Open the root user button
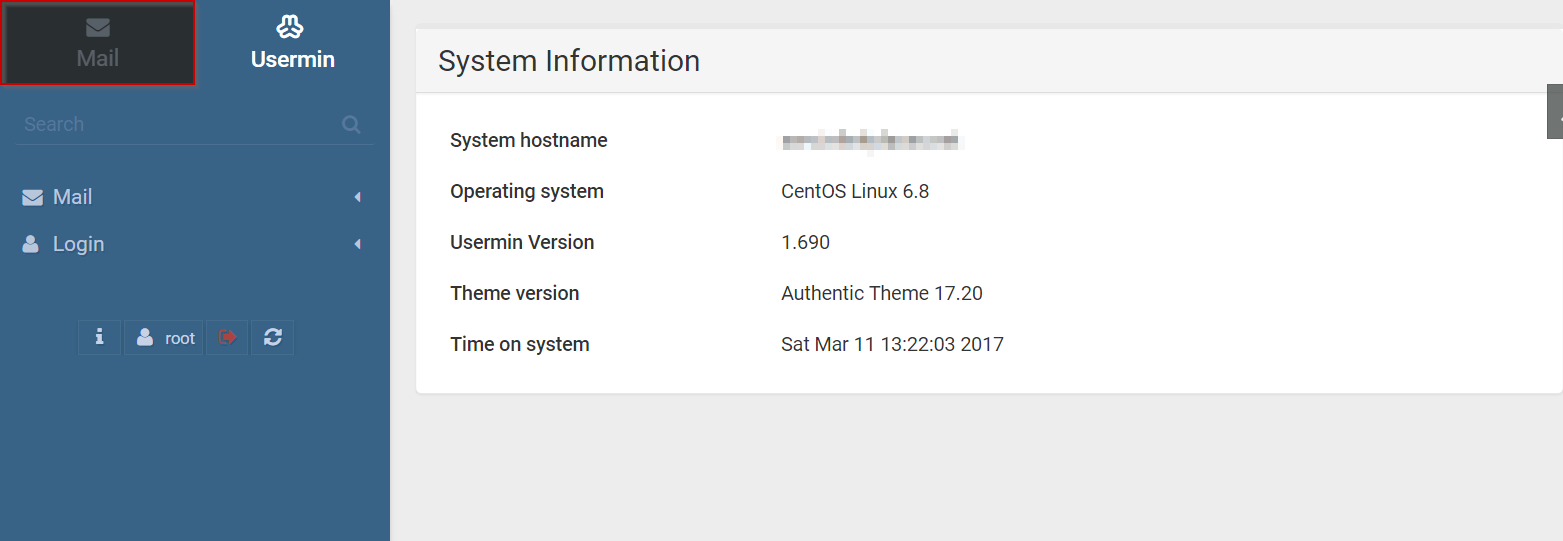The image size is (1563, 541). click(x=164, y=338)
